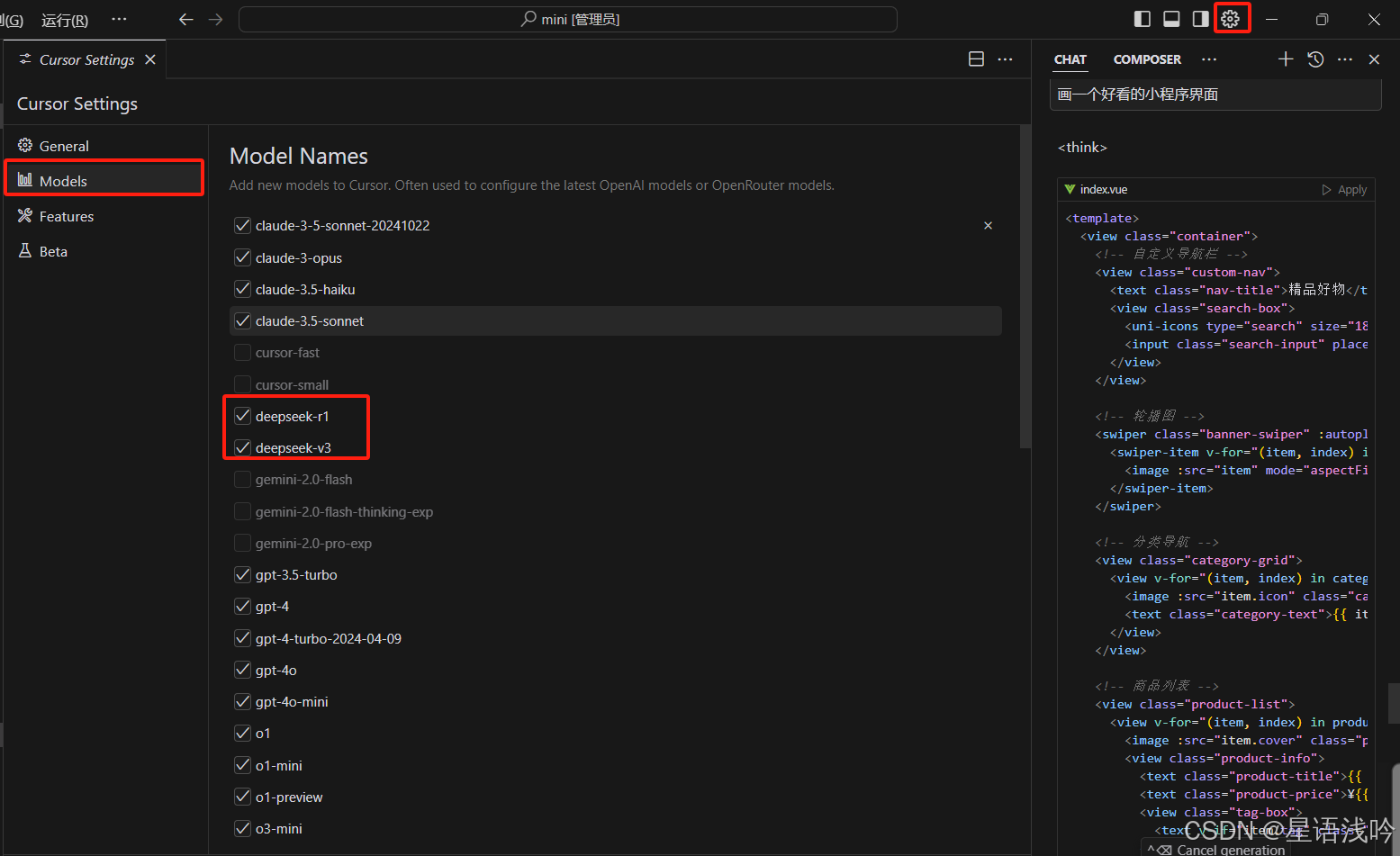The width and height of the screenshot is (1400, 856).
Task: Toggle gpt-4-turbo-2024-04-09 checkbox
Action: 242,638
